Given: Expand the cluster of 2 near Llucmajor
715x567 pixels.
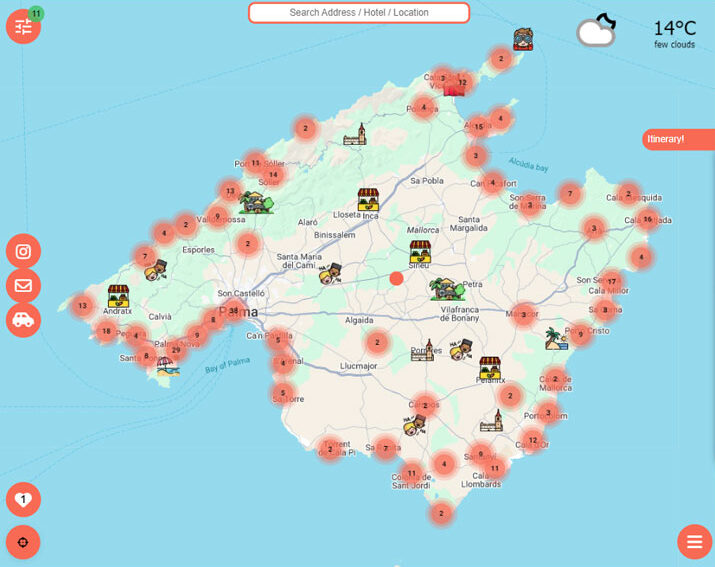Looking at the screenshot, I should (x=377, y=342).
